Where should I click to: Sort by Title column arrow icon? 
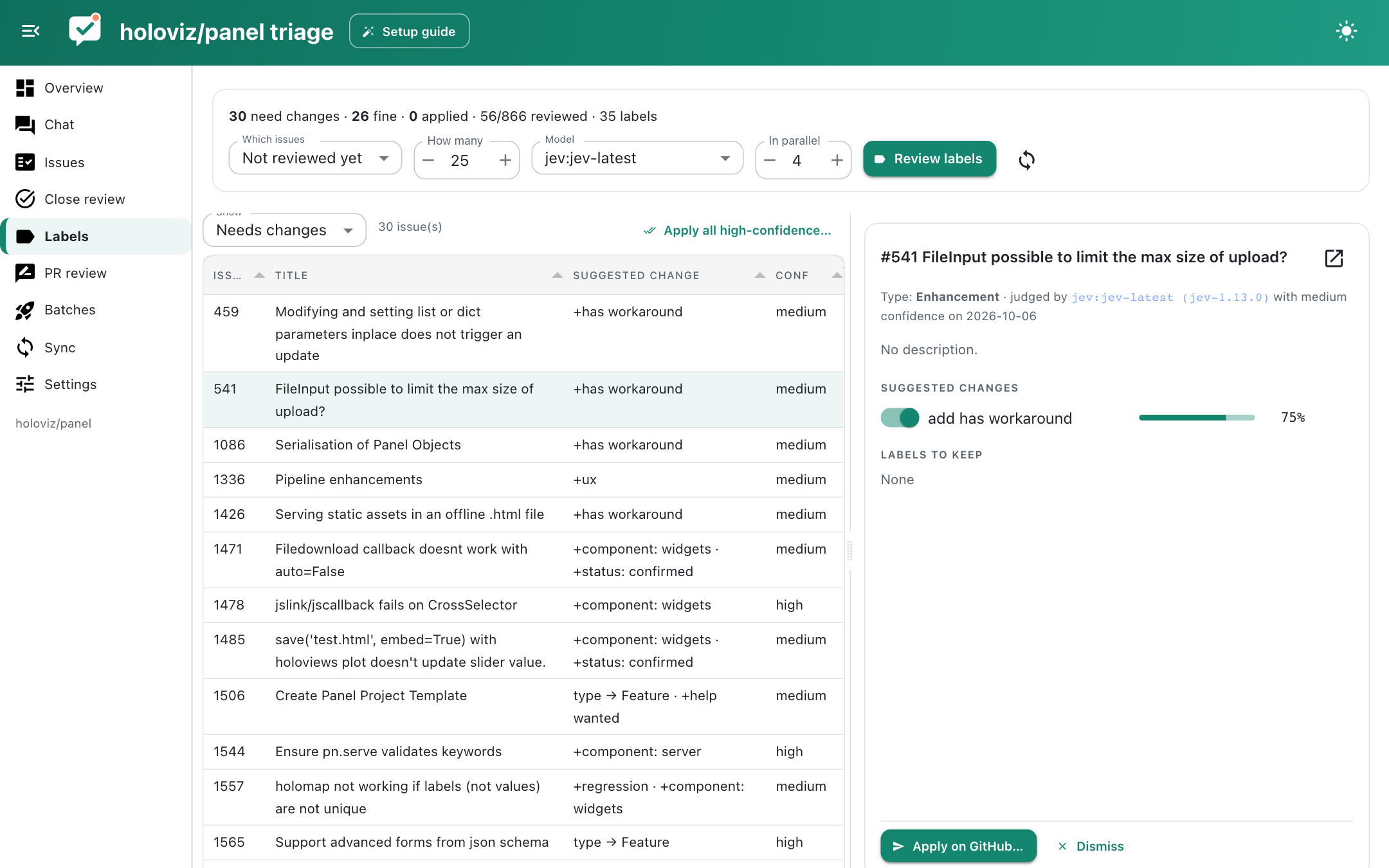coord(557,275)
